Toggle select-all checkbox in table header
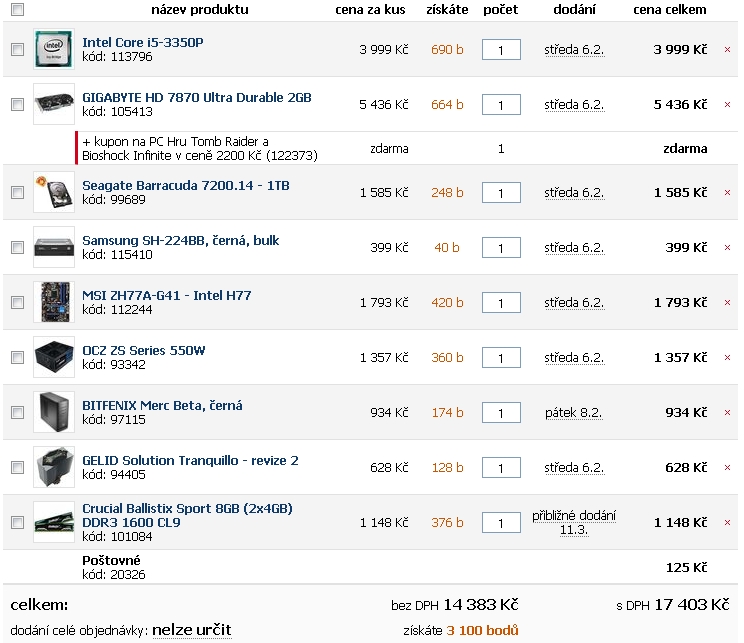 (x=18, y=9)
